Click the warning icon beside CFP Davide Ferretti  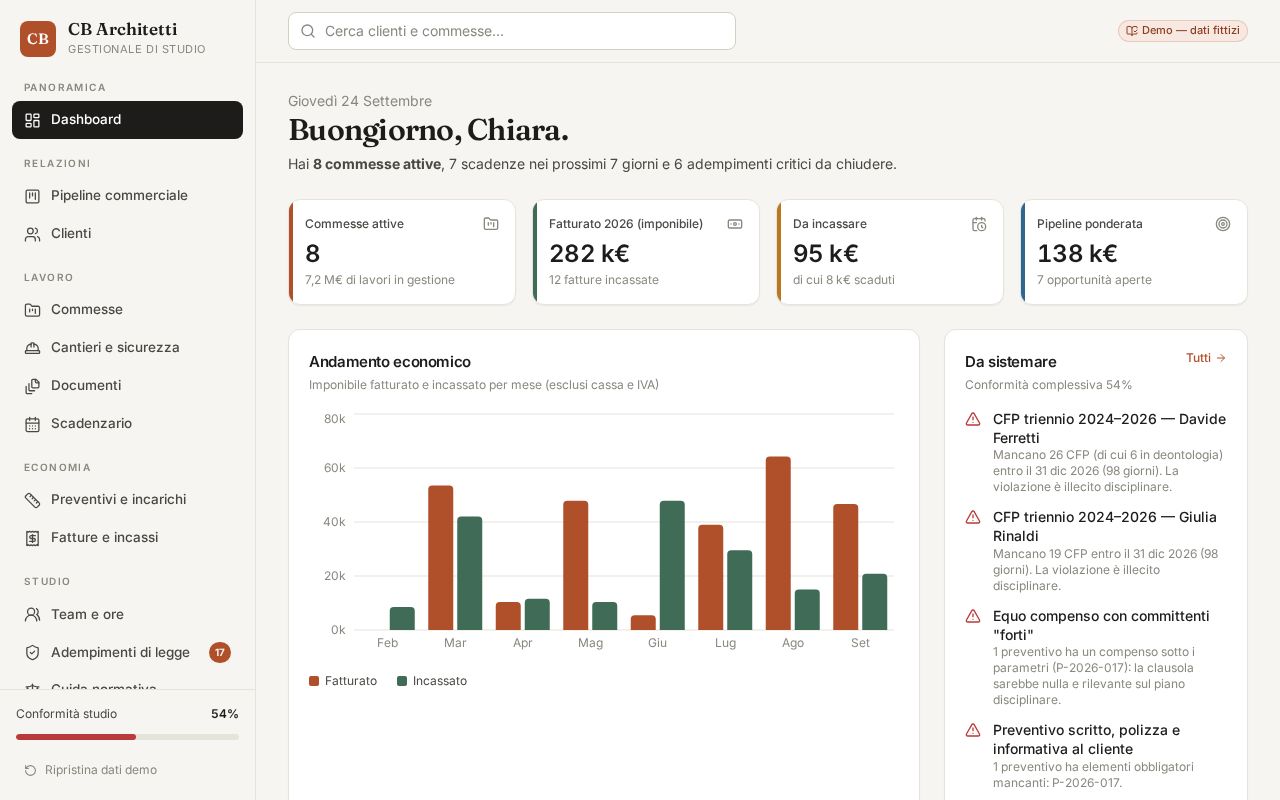point(973,419)
